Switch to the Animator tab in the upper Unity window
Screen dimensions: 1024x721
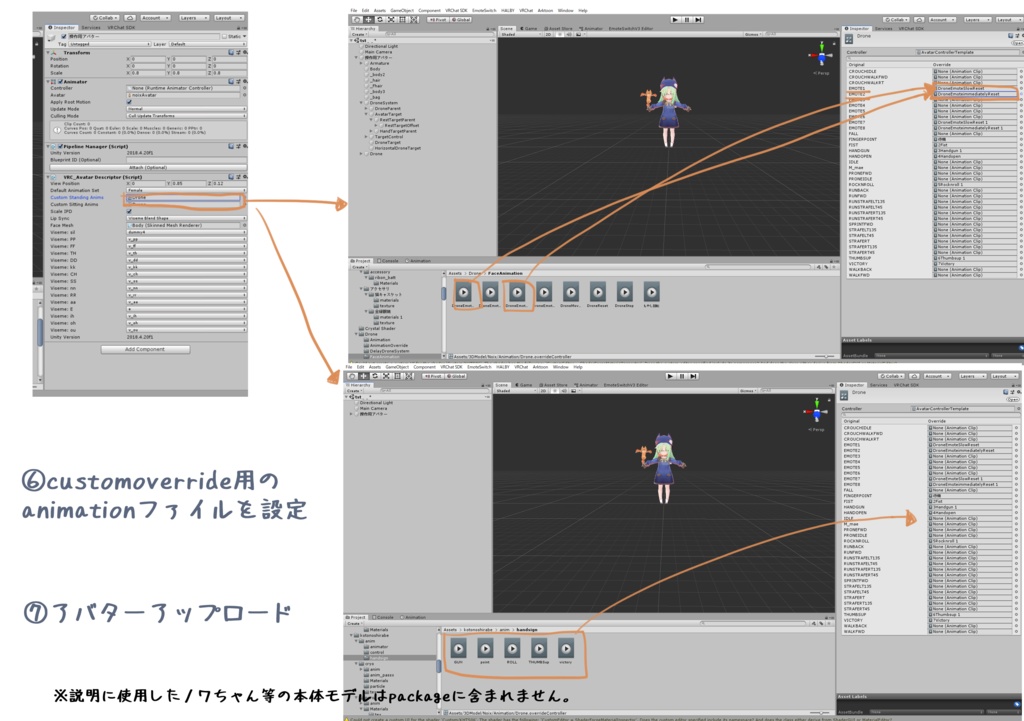[592, 29]
